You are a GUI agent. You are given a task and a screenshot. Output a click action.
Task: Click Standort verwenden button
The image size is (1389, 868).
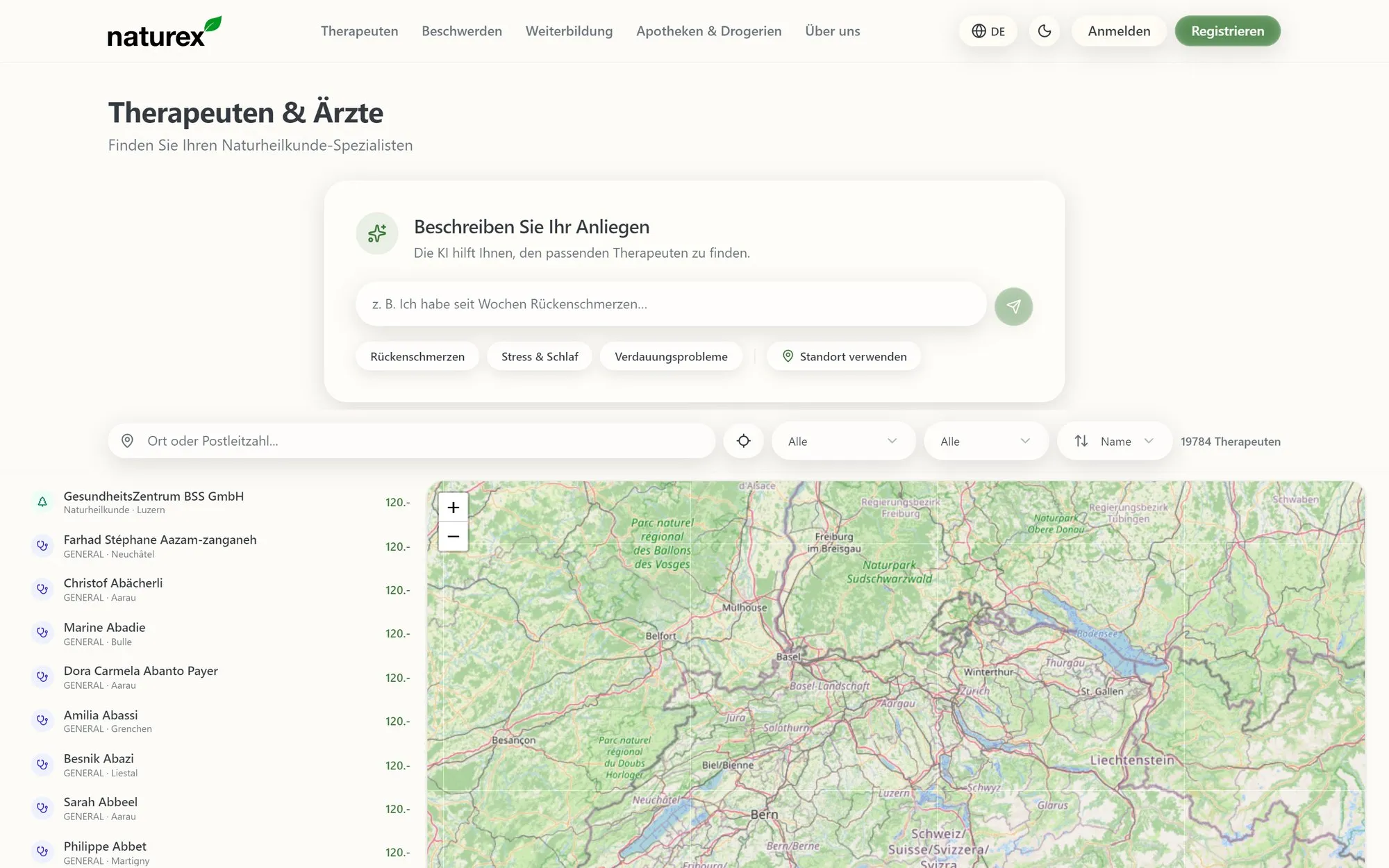844,356
